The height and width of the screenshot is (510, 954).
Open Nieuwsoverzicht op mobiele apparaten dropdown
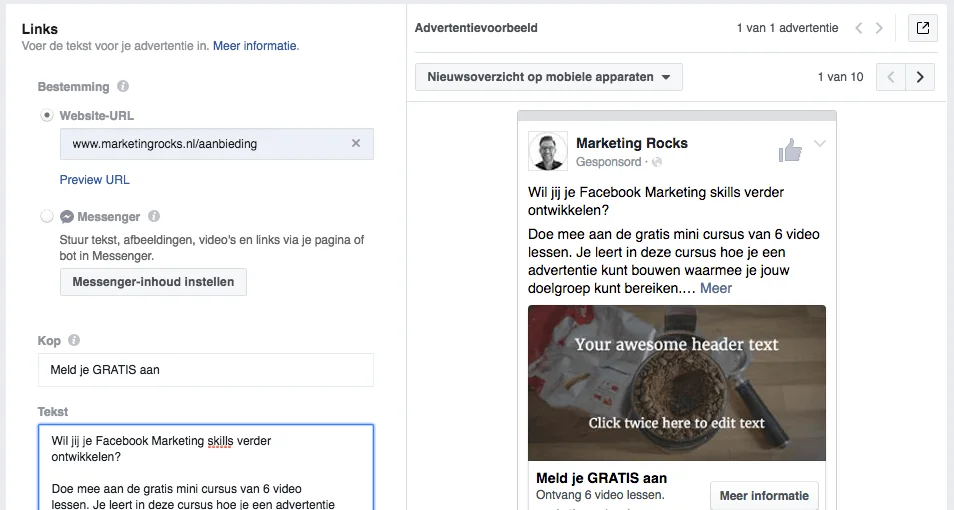point(548,77)
